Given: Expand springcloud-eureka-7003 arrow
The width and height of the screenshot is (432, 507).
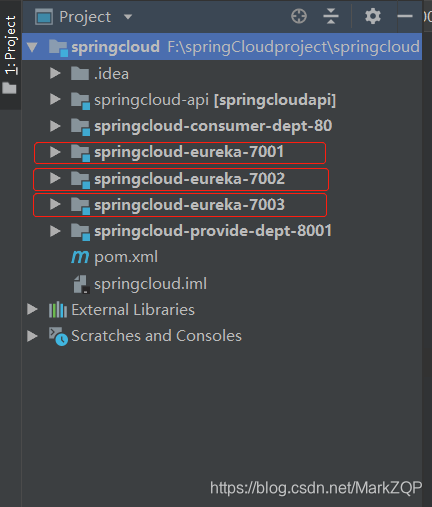Looking at the screenshot, I should (x=55, y=204).
